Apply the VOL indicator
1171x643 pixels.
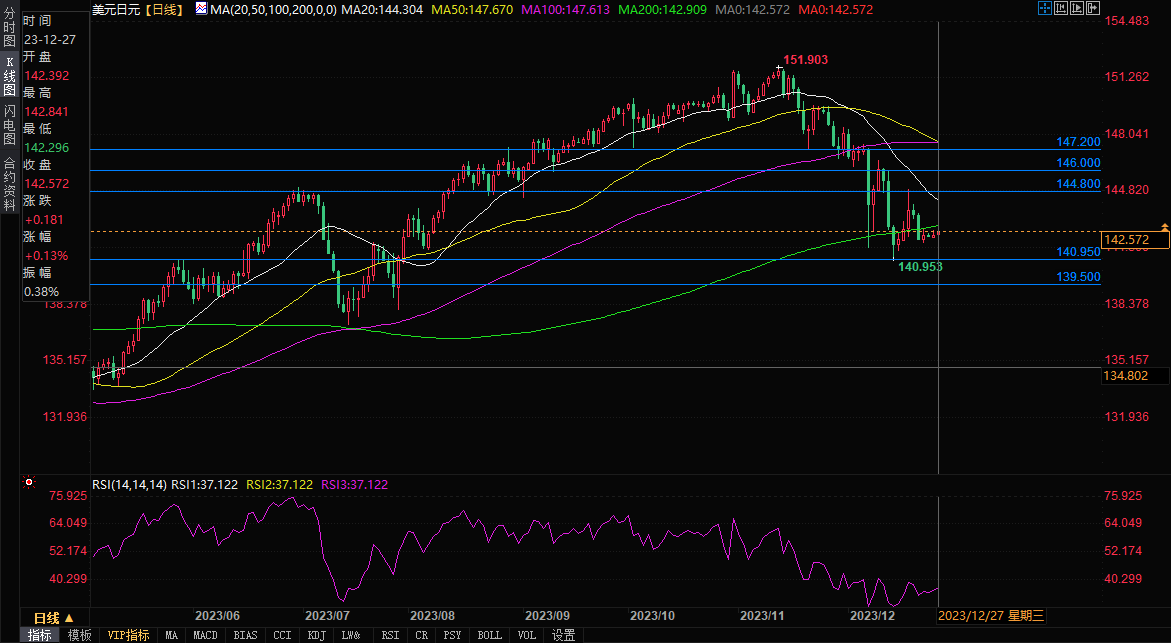pyautogui.click(x=527, y=635)
